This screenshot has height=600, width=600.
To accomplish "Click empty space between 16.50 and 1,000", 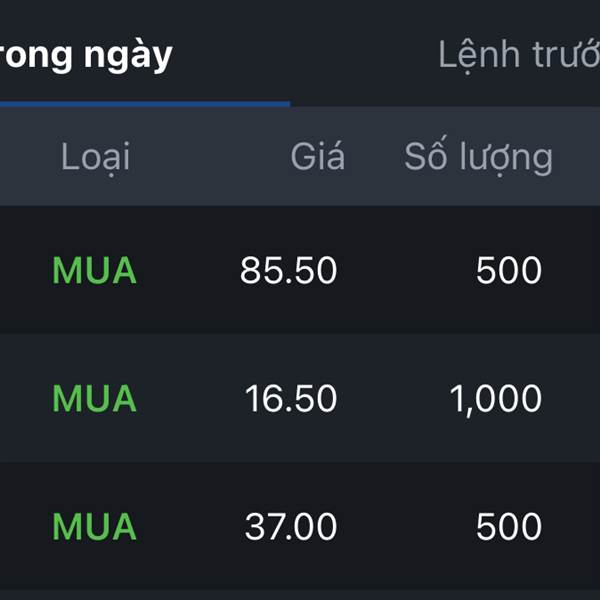I will tap(393, 398).
